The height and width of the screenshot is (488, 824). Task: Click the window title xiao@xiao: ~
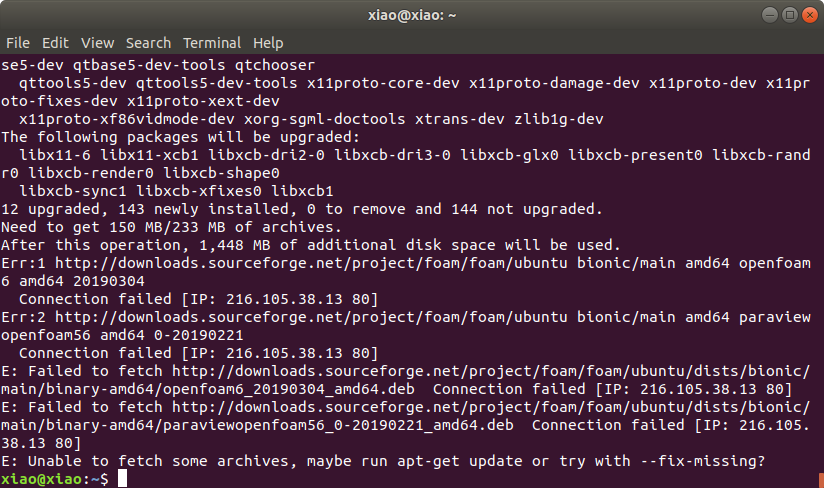412,15
